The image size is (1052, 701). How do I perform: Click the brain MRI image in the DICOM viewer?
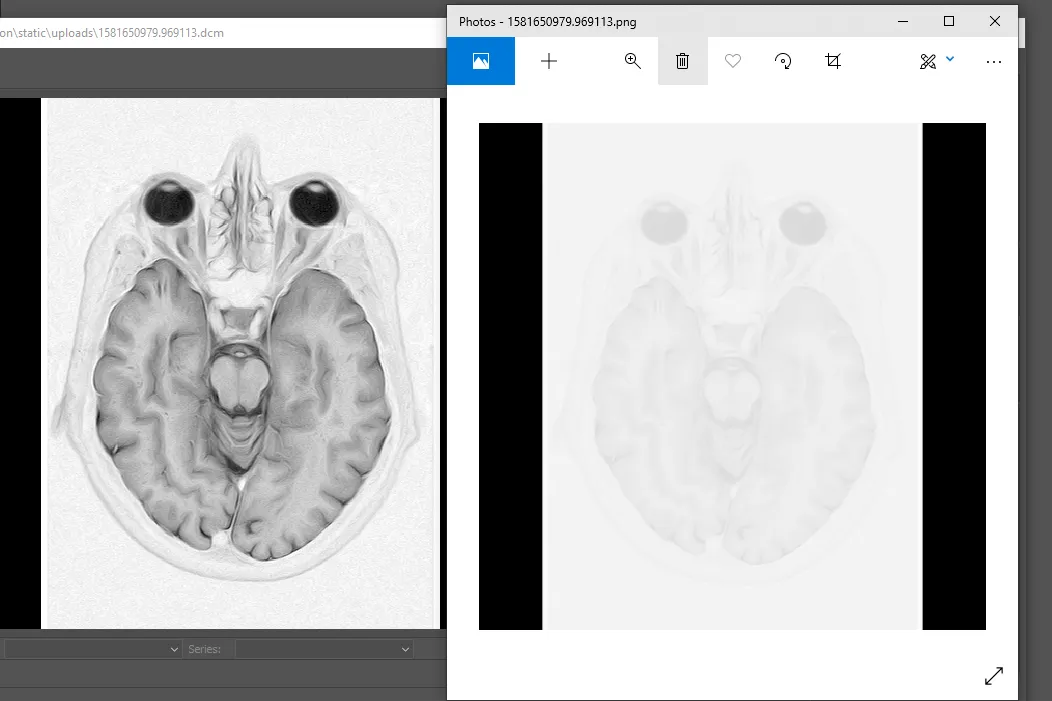[240, 363]
